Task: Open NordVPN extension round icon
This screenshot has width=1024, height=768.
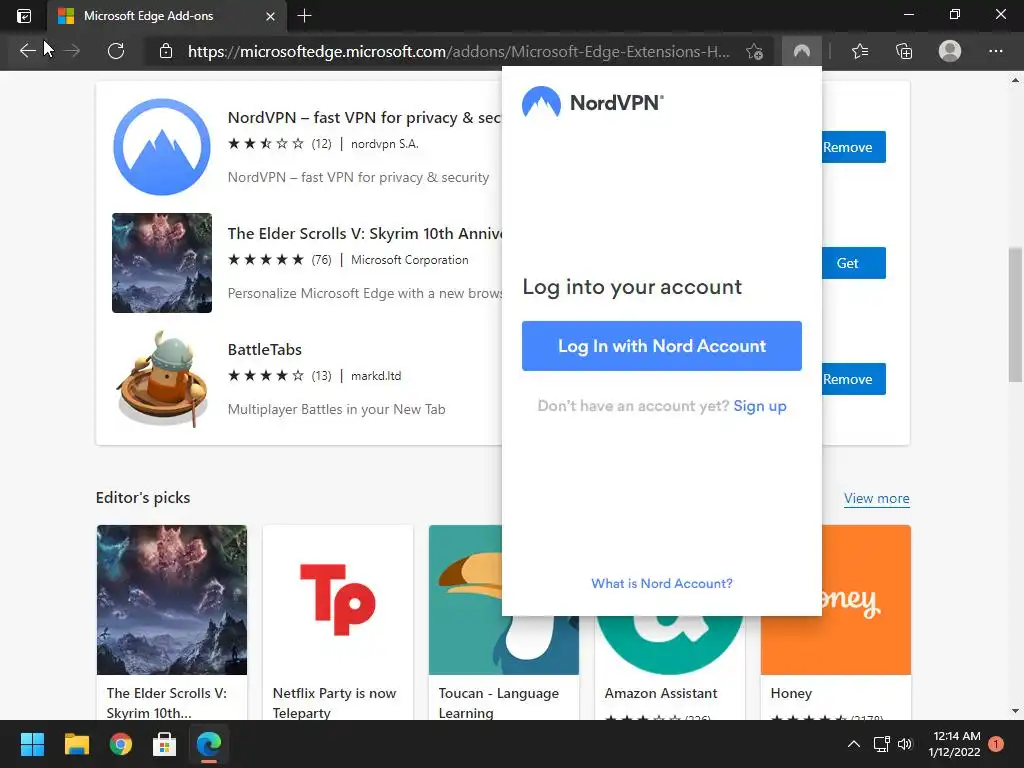Action: 162,147
